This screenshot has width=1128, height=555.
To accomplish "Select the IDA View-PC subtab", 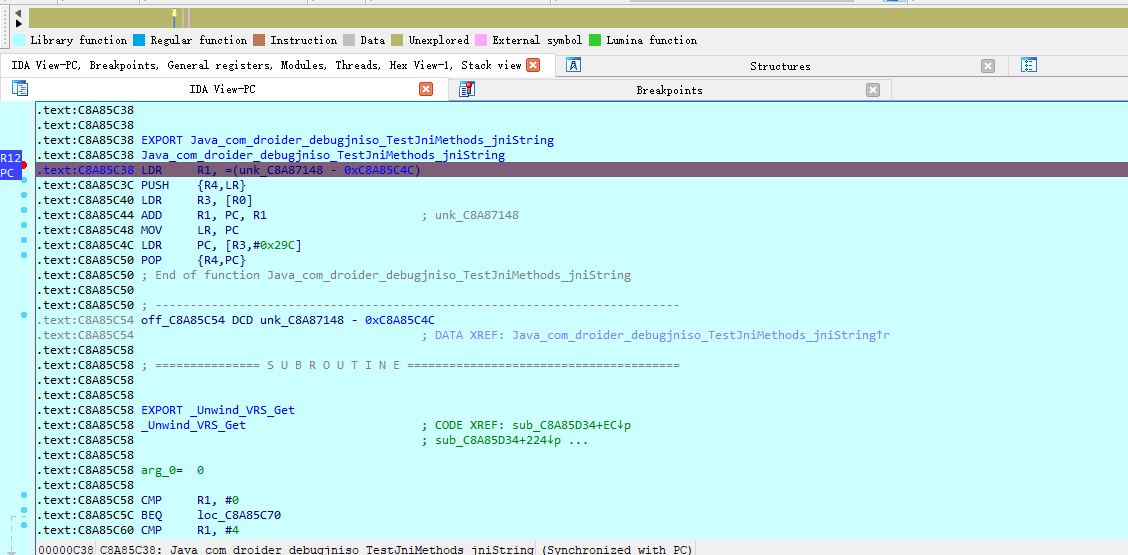I will tap(222, 89).
